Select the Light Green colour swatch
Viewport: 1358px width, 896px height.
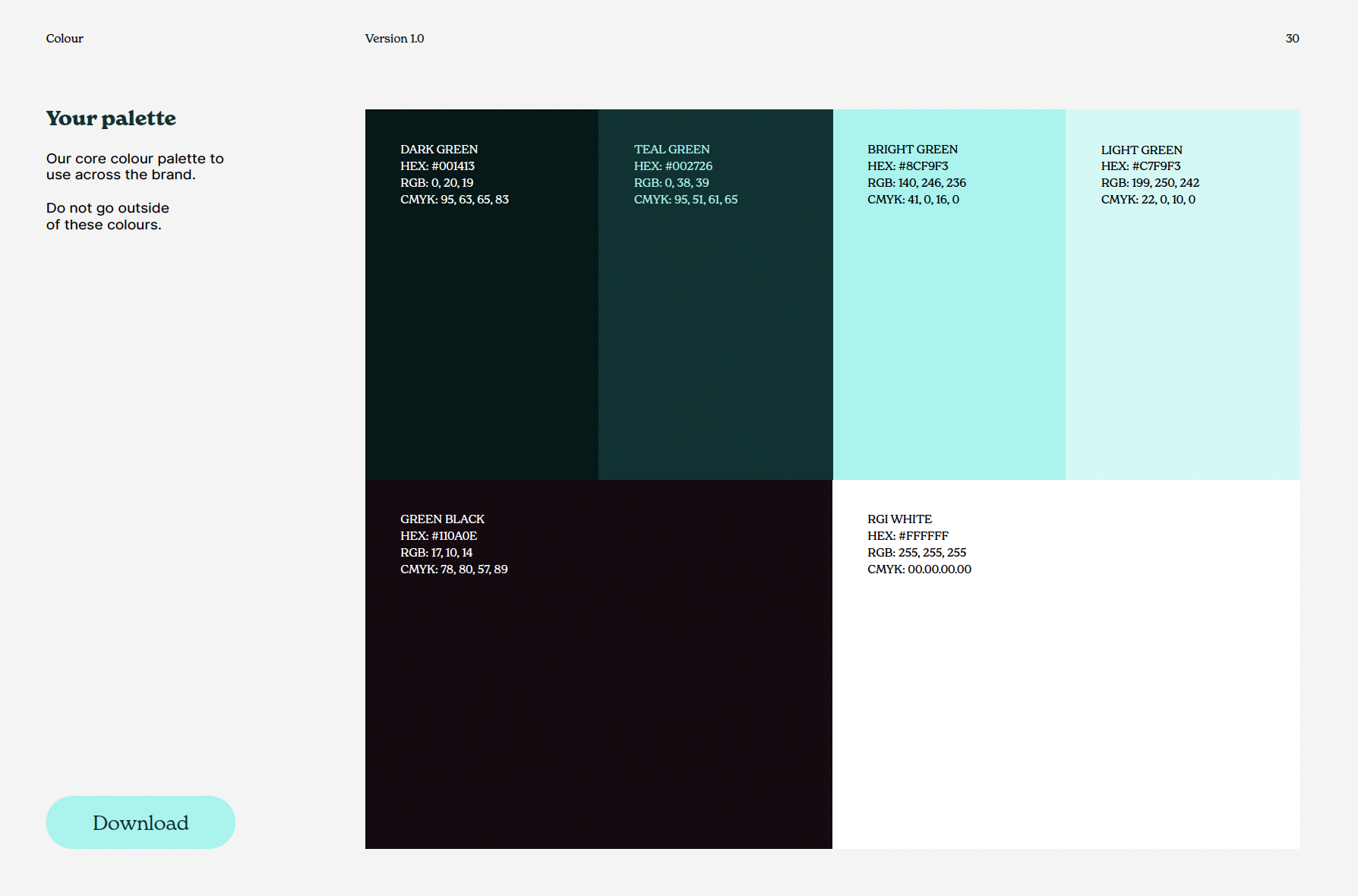[1183, 327]
